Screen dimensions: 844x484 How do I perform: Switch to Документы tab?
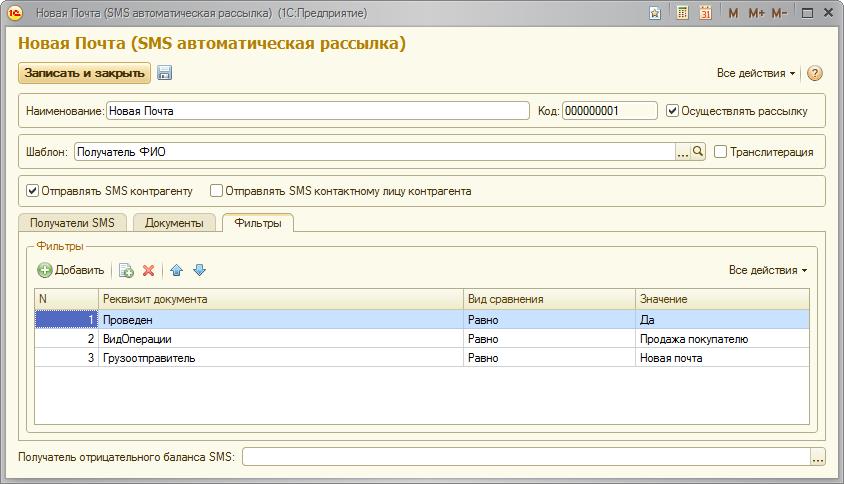pos(174,223)
